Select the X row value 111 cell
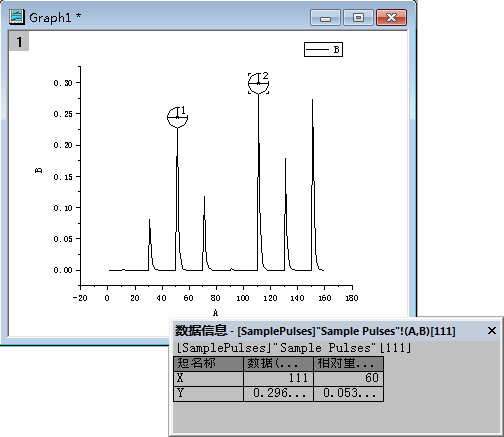 coord(278,378)
